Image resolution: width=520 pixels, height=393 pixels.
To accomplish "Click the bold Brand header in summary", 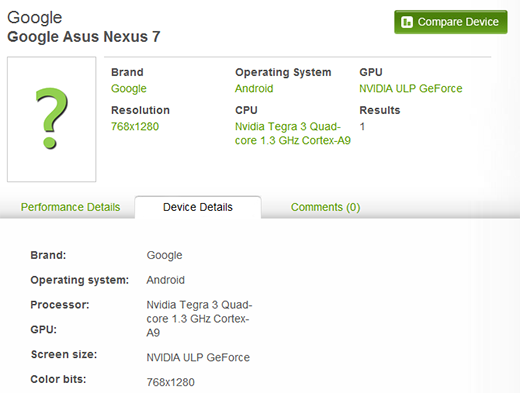I will pos(127,72).
